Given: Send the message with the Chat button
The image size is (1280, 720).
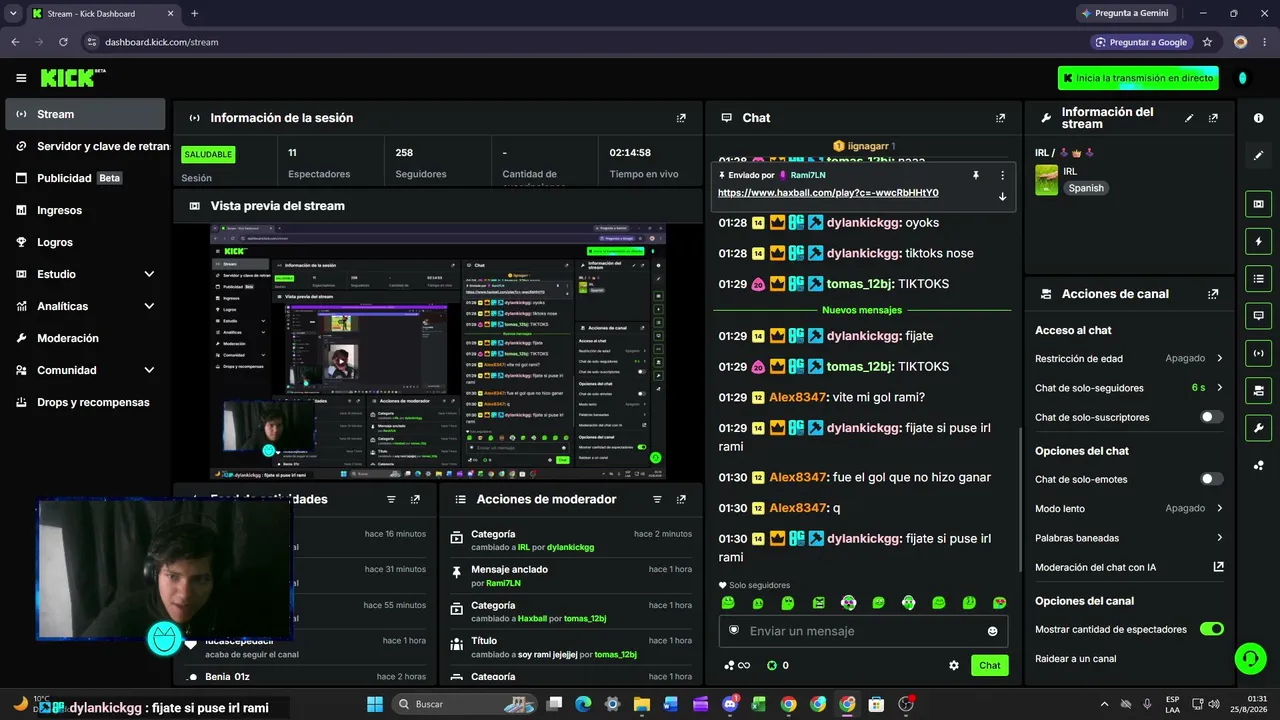Looking at the screenshot, I should click(989, 665).
